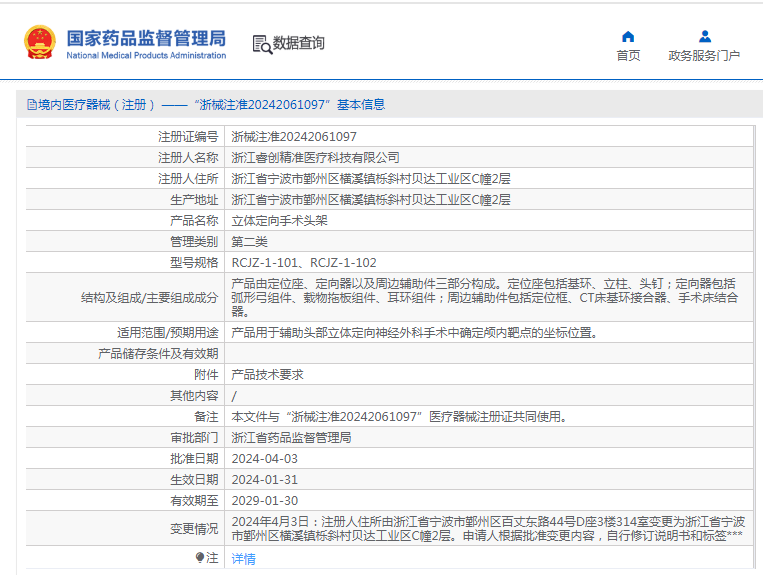The width and height of the screenshot is (763, 575).
Task: Click management class 第二类
Action: [x=249, y=241]
